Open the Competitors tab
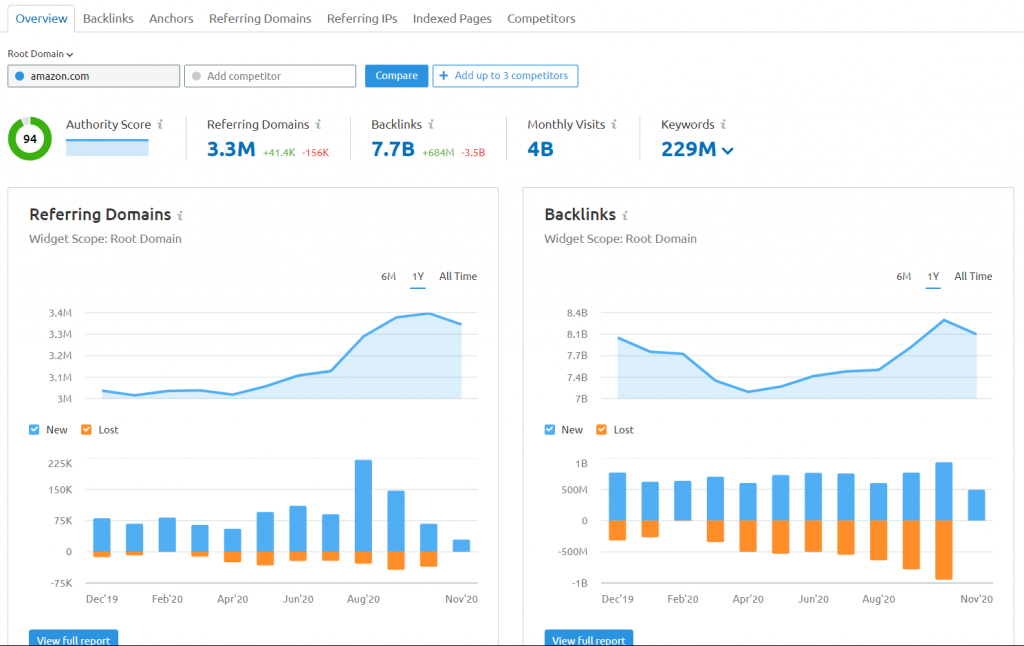 point(541,18)
